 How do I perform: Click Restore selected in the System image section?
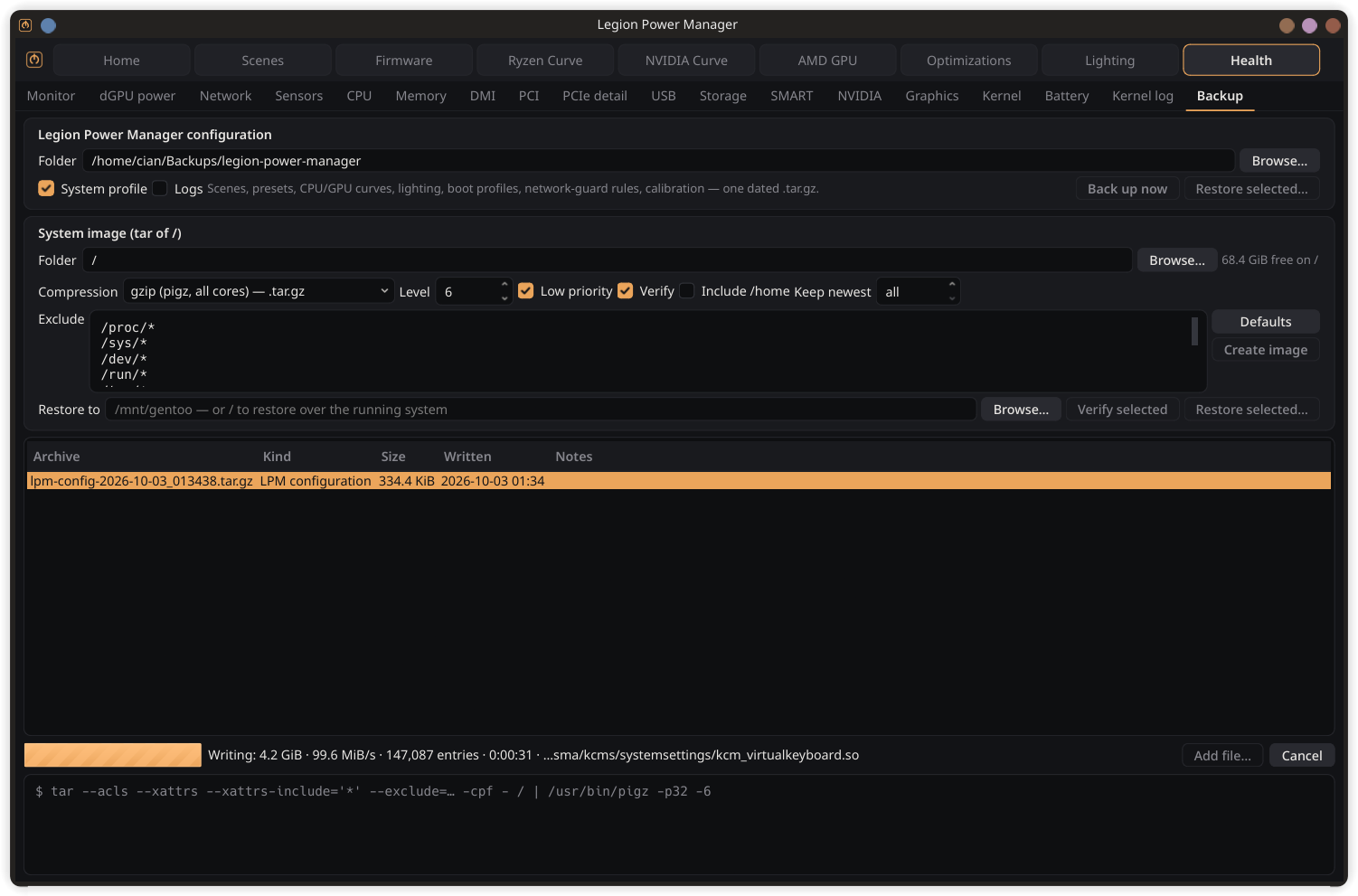(1251, 410)
